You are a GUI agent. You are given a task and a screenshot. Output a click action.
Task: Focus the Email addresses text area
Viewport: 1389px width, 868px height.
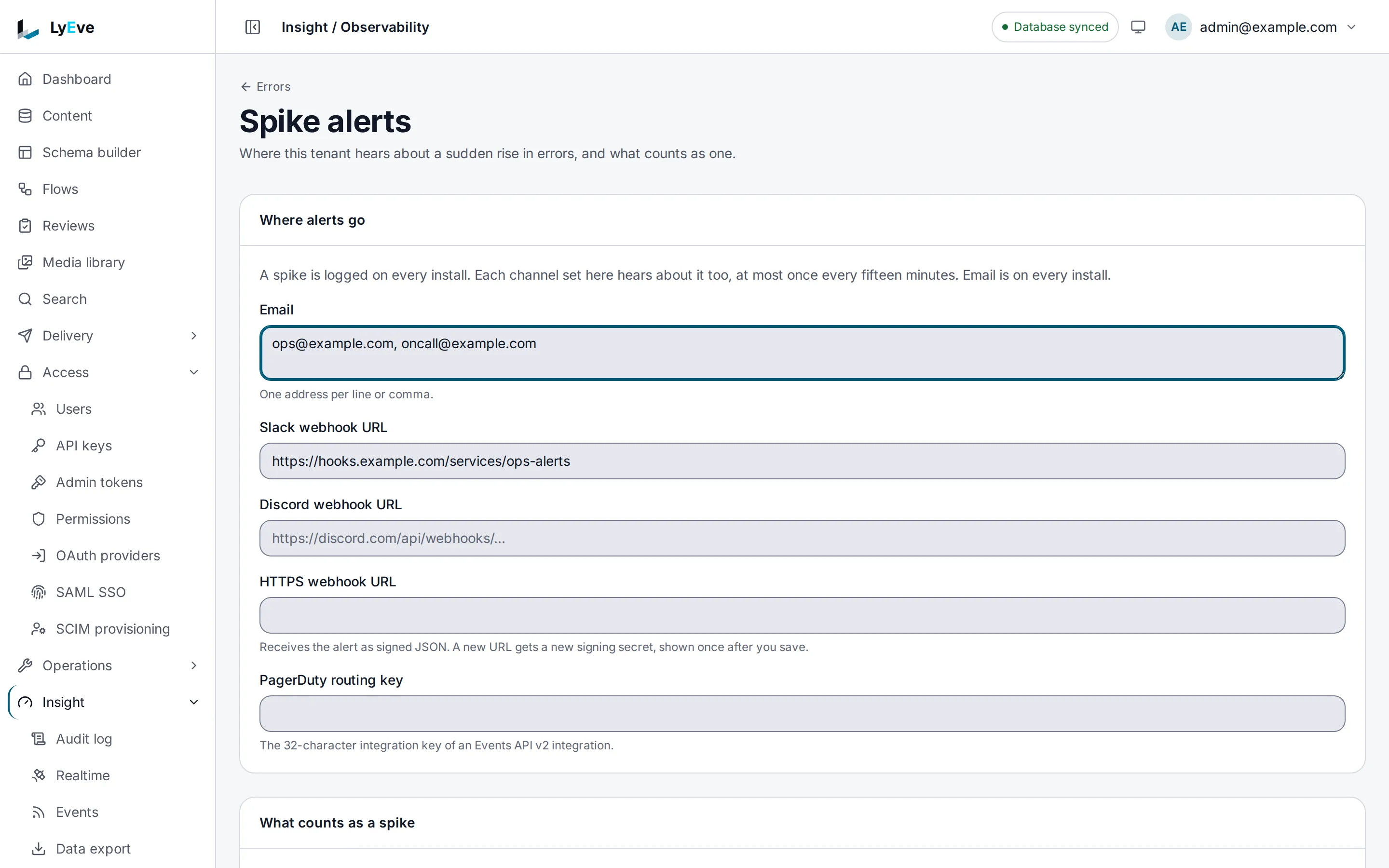tap(802, 353)
